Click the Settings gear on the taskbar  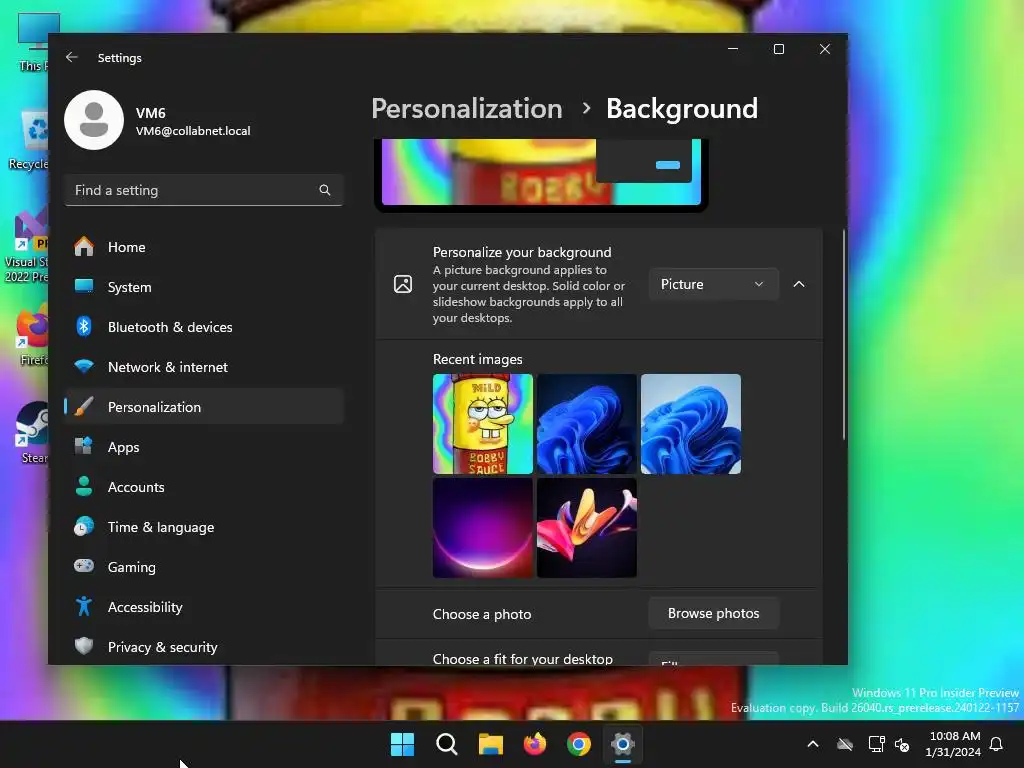point(623,744)
